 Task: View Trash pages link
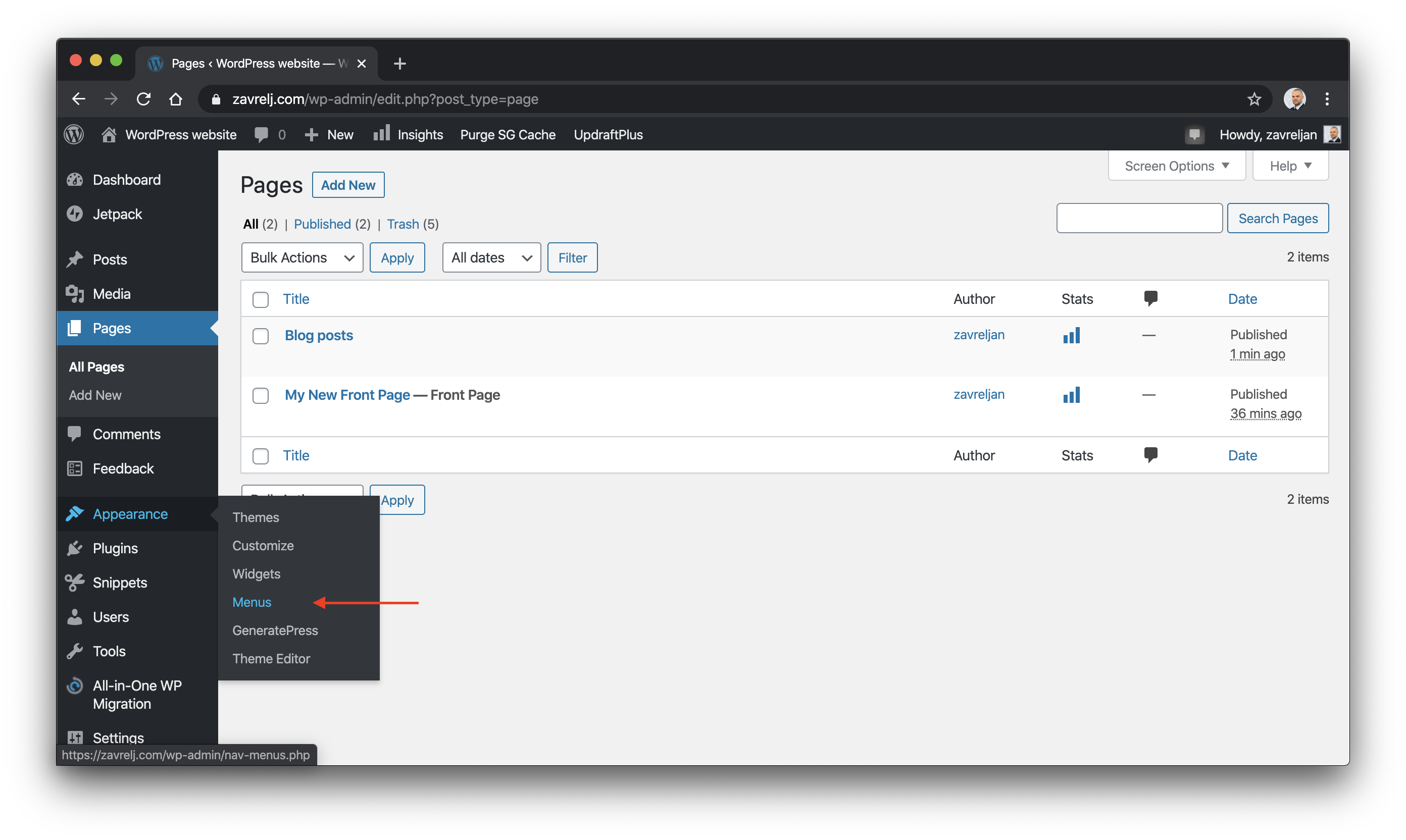403,224
